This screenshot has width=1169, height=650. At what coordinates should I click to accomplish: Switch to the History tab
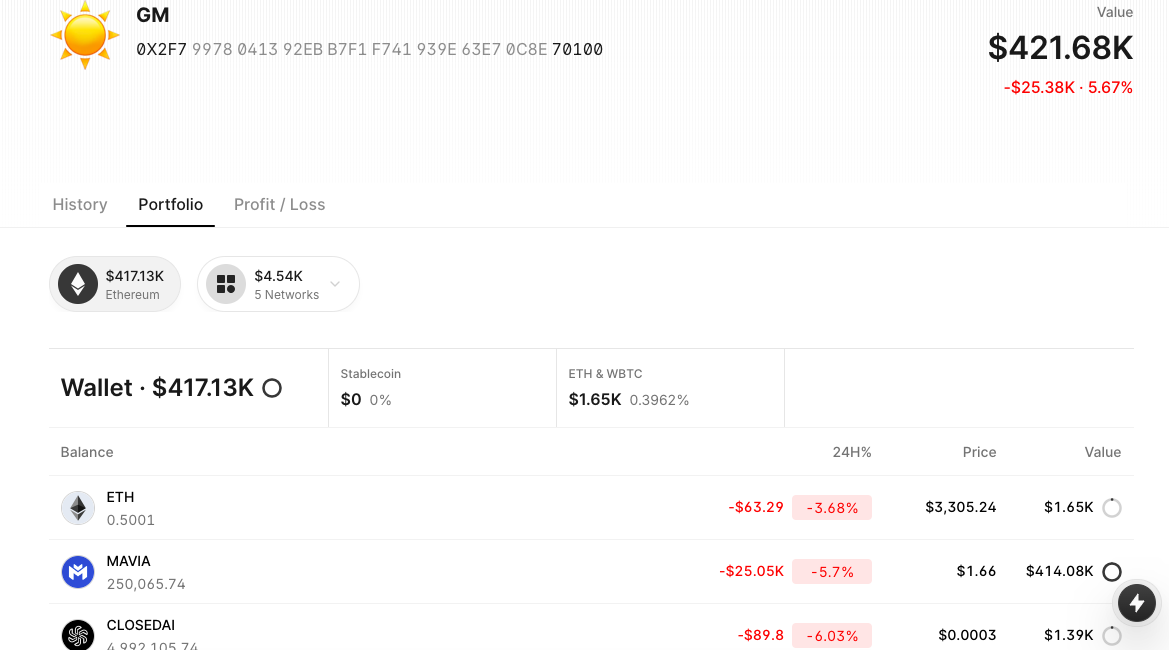tap(80, 204)
